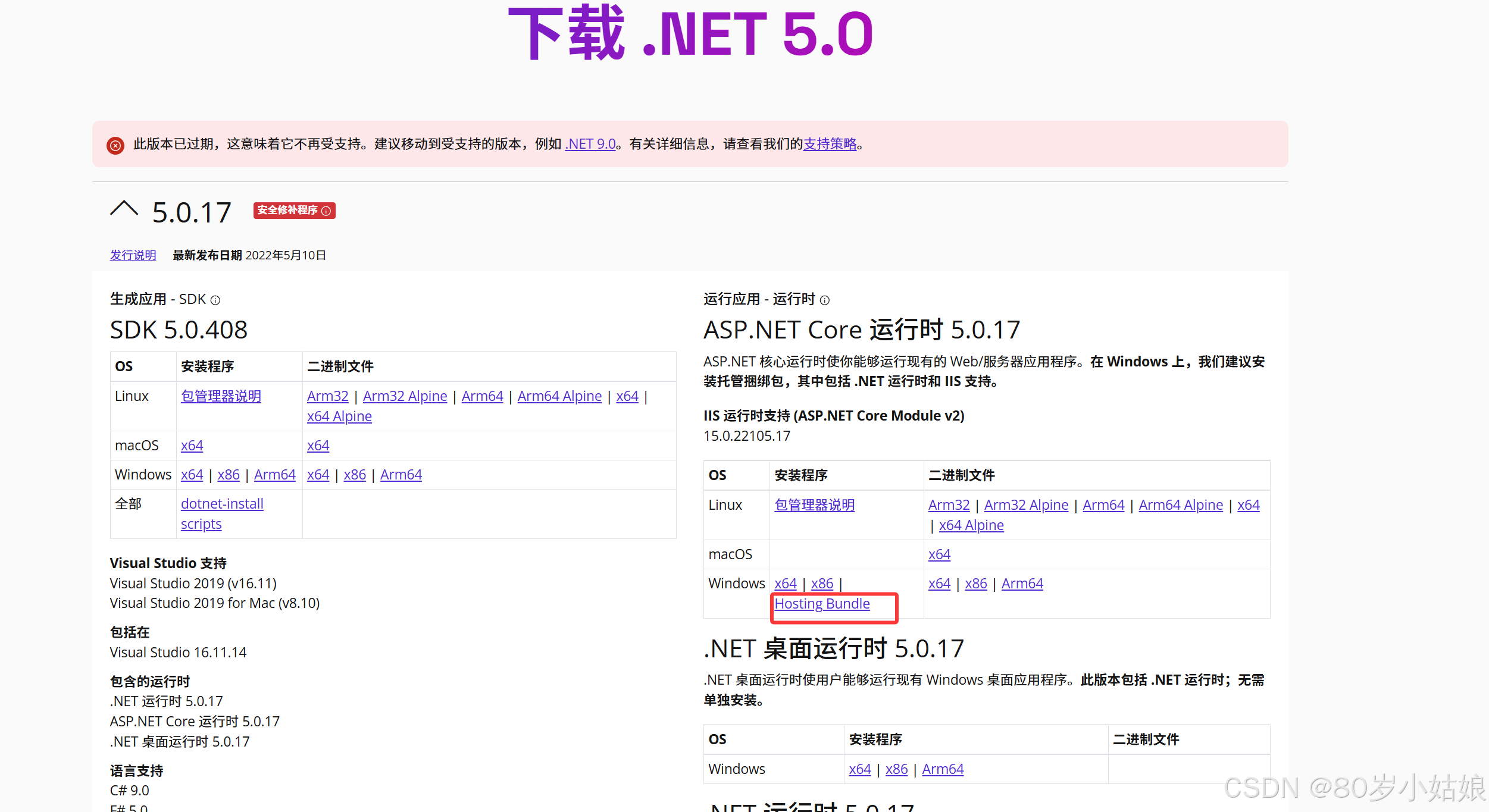Download ASP.NET Core Linux Arm64 binary

click(x=1103, y=505)
